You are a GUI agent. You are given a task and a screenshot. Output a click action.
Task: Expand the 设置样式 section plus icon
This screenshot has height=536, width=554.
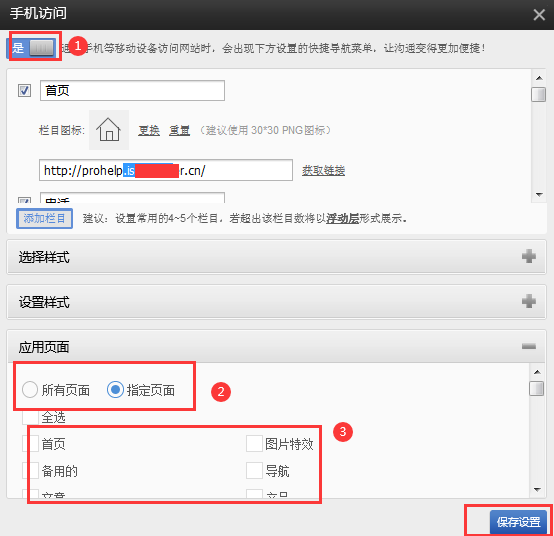coord(529,301)
